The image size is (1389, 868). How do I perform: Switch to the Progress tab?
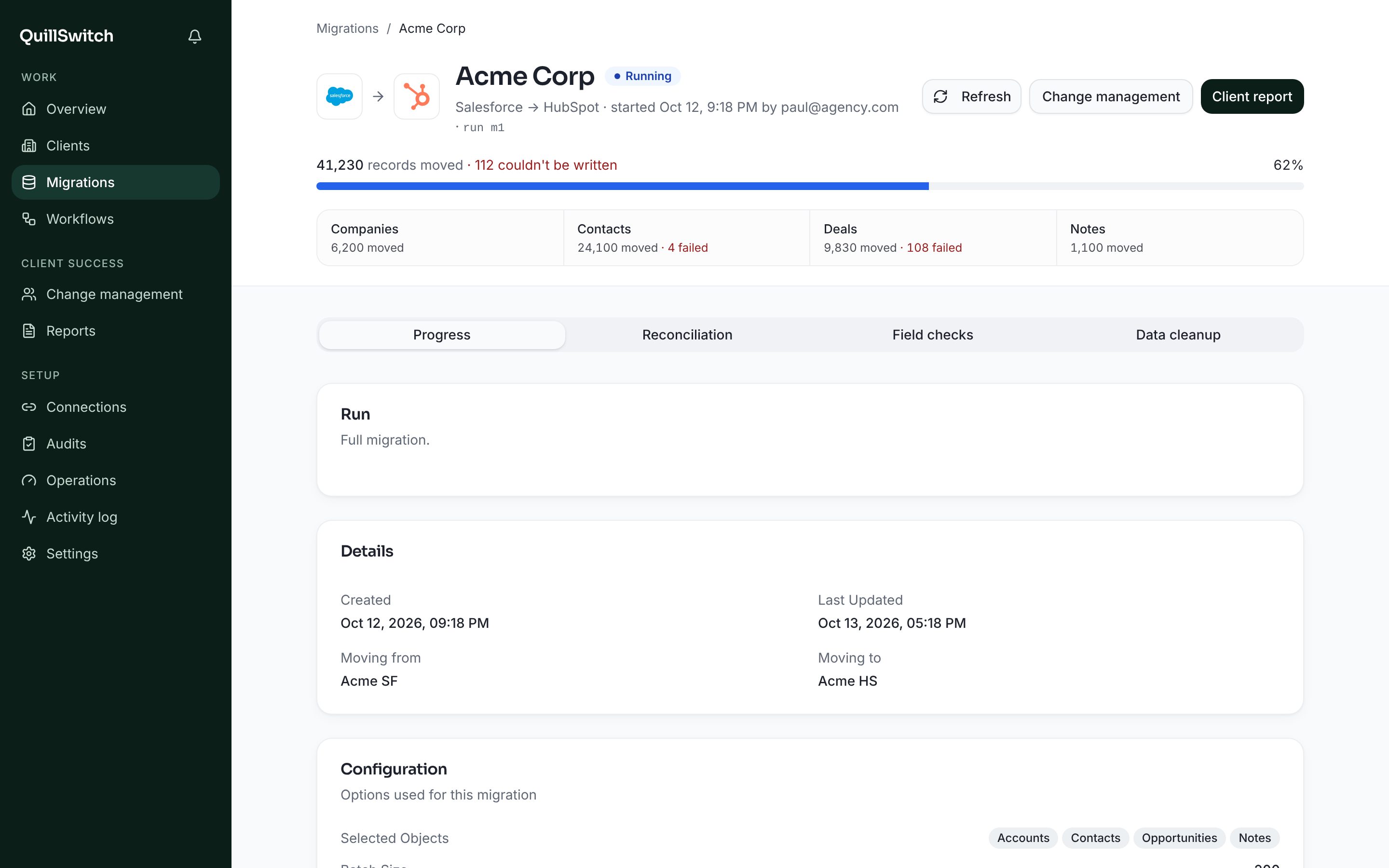442,335
